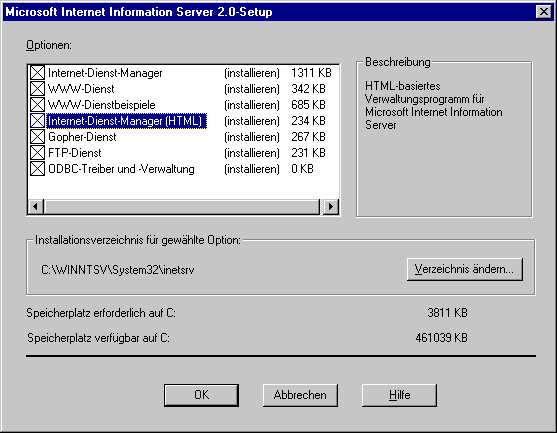This screenshot has height=433, width=557.
Task: Select Internet-Dienst-Manager (HTML) highlighted row text
Action: point(126,121)
